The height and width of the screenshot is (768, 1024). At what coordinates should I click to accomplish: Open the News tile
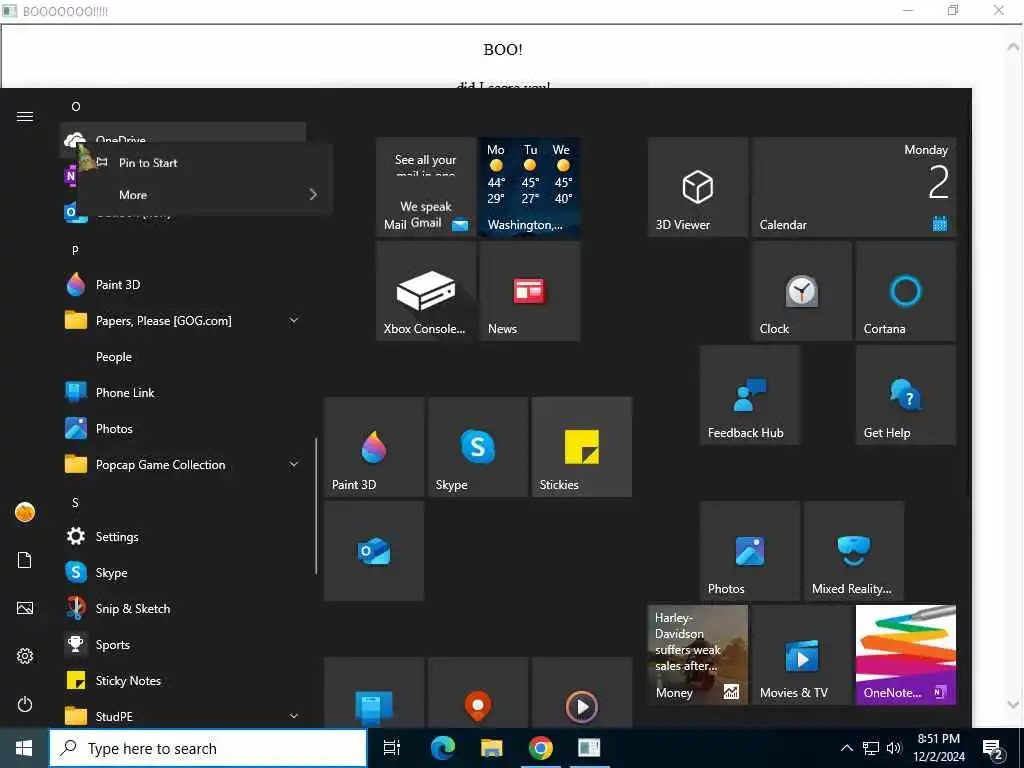530,291
